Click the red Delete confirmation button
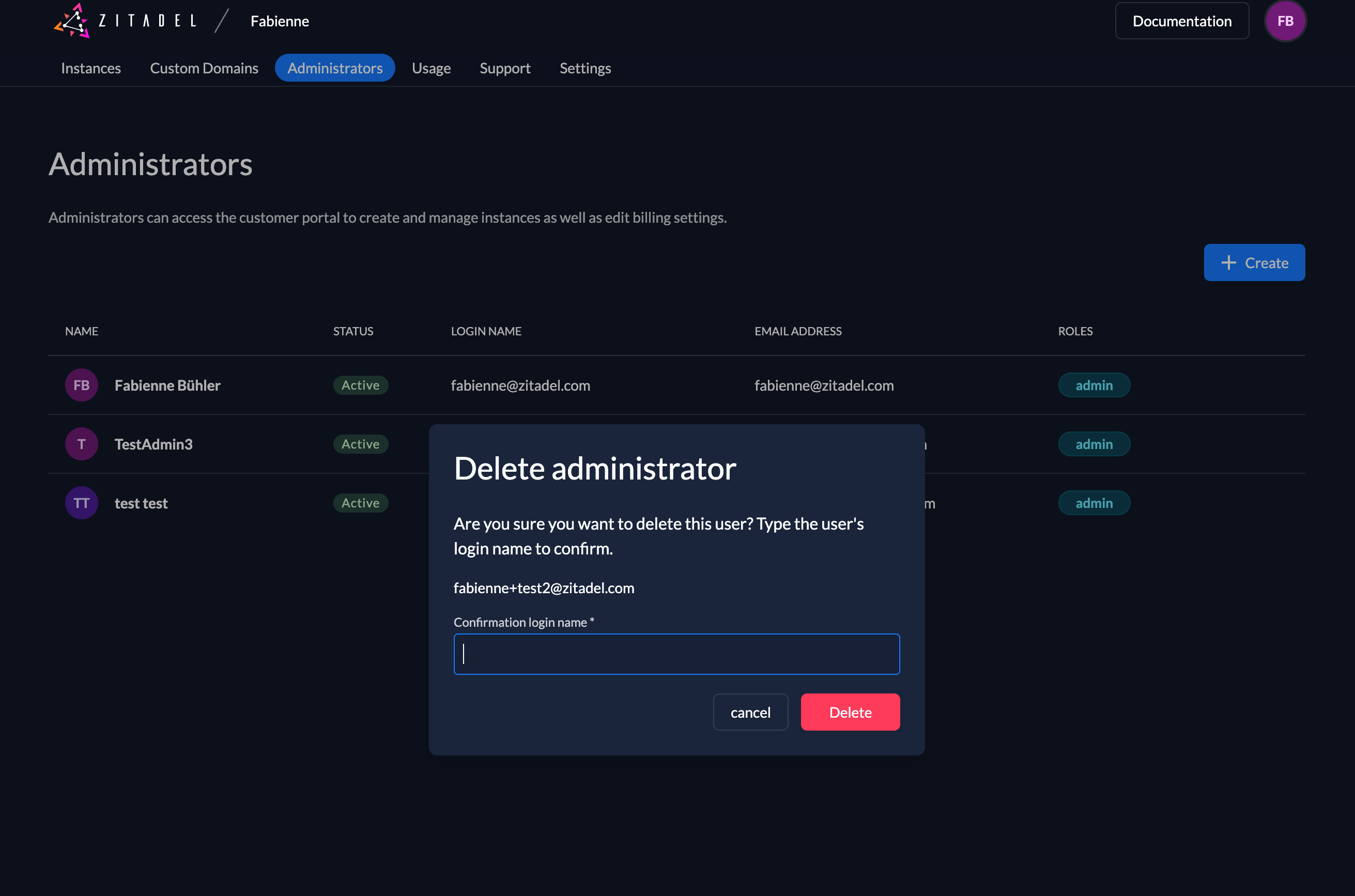Screen dimensions: 1355x896 point(850,711)
